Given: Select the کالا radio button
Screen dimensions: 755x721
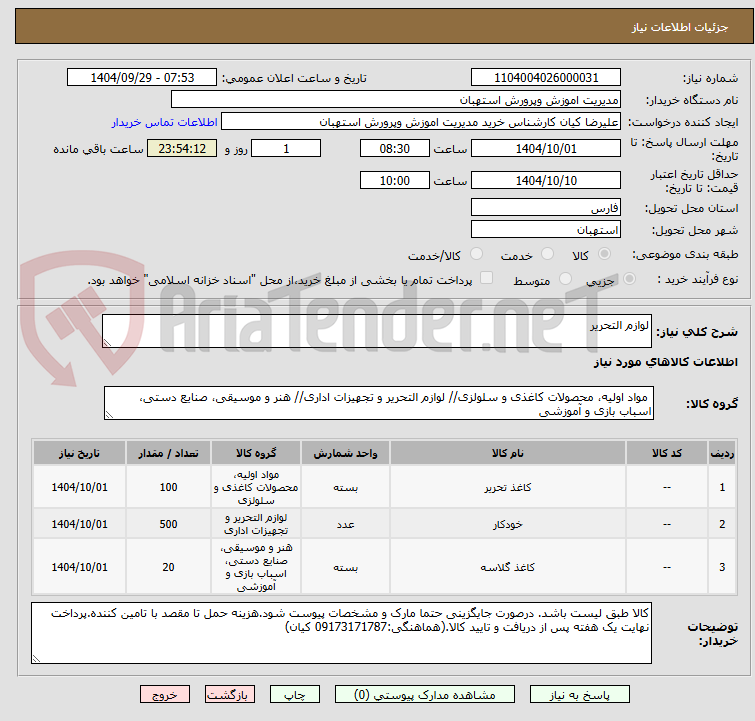Looking at the screenshot, I should (604, 254).
